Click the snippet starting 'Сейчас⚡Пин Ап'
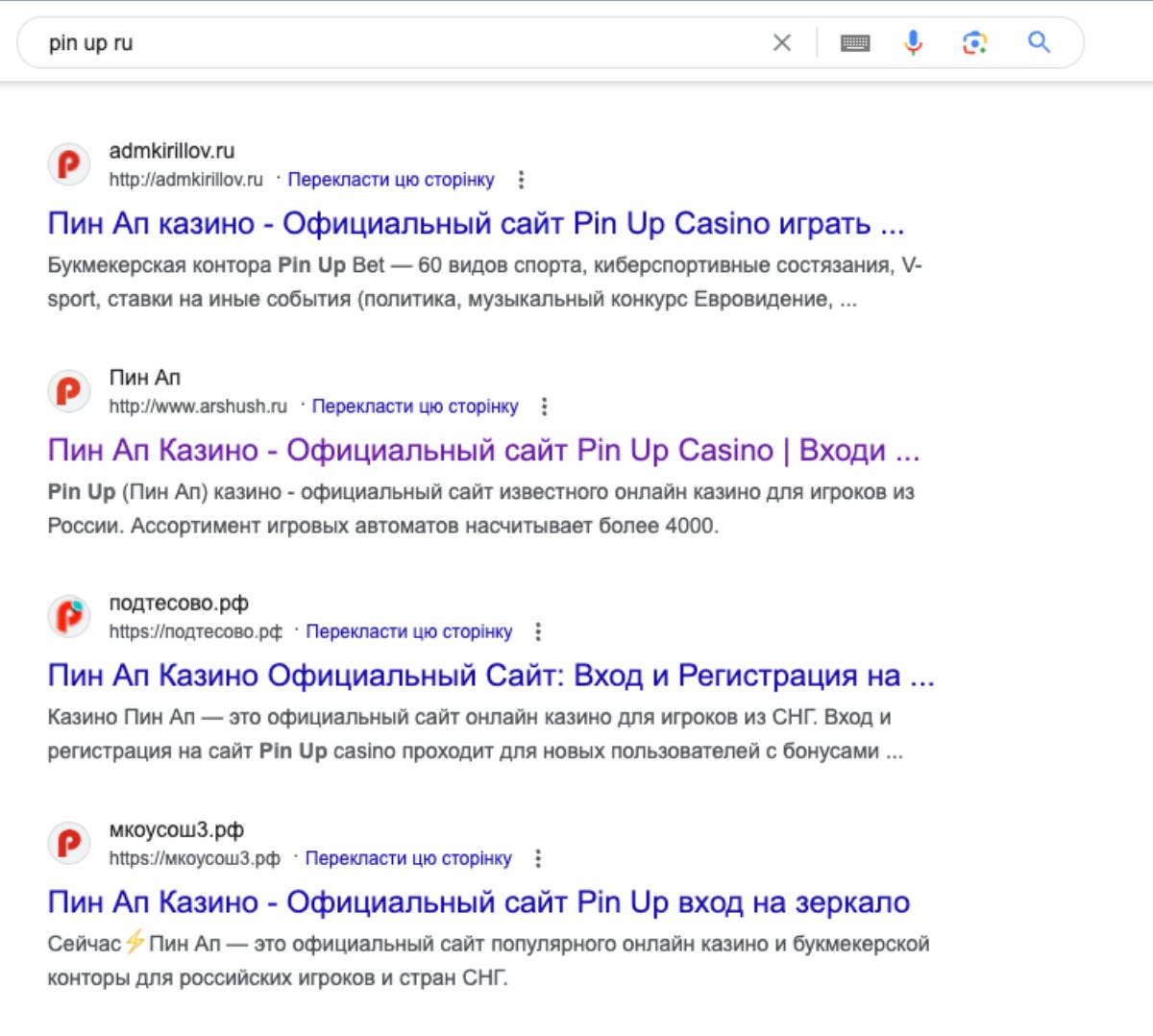 (489, 961)
